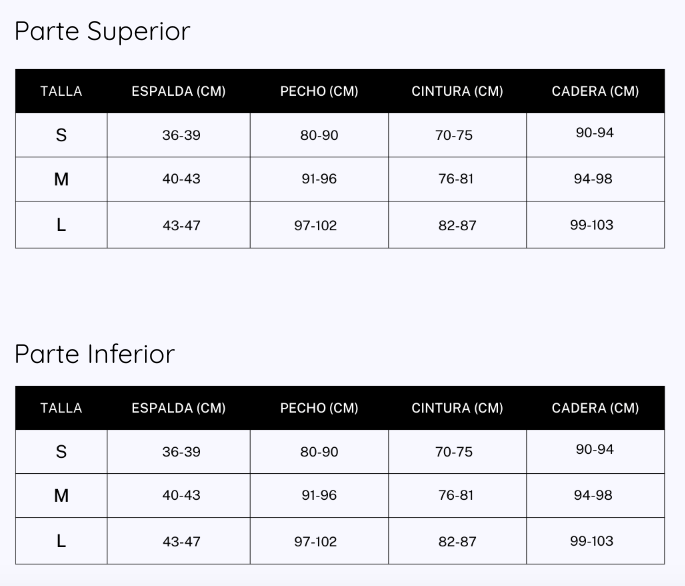Click CINTURA (CM) header in upper table
Screen dimensions: 685x586
point(457,91)
